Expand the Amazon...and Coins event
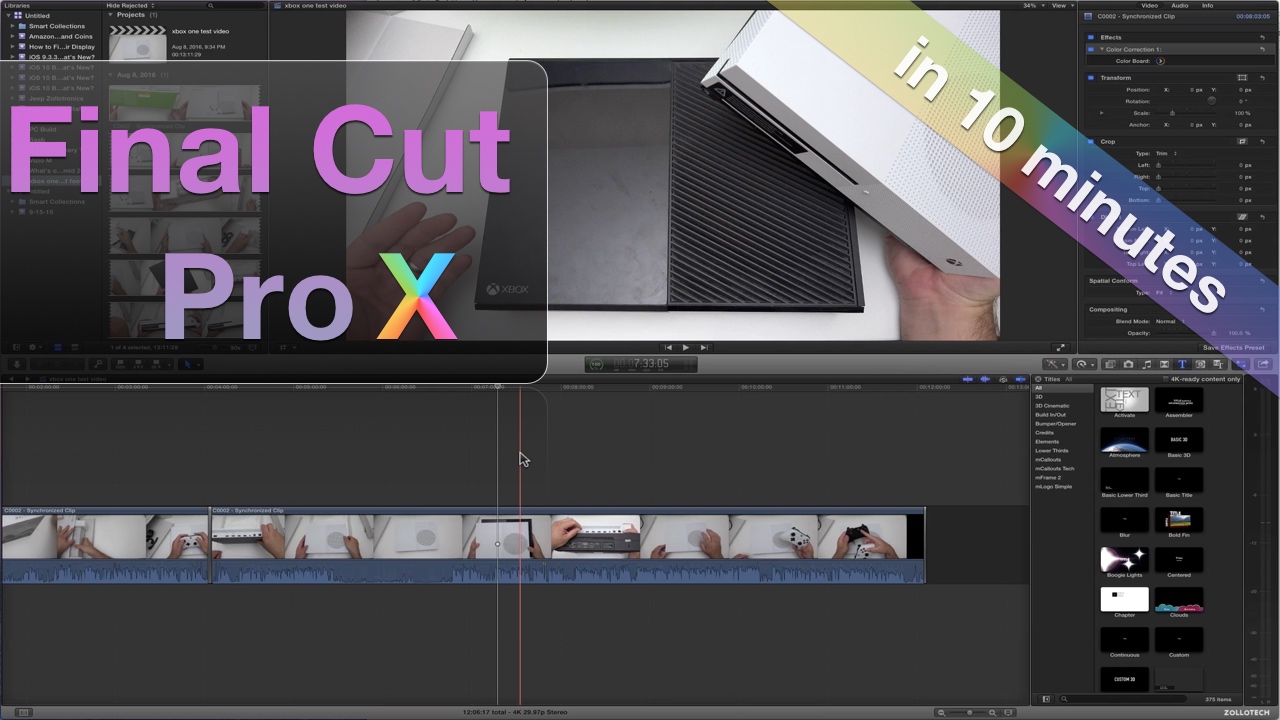 tap(12, 36)
